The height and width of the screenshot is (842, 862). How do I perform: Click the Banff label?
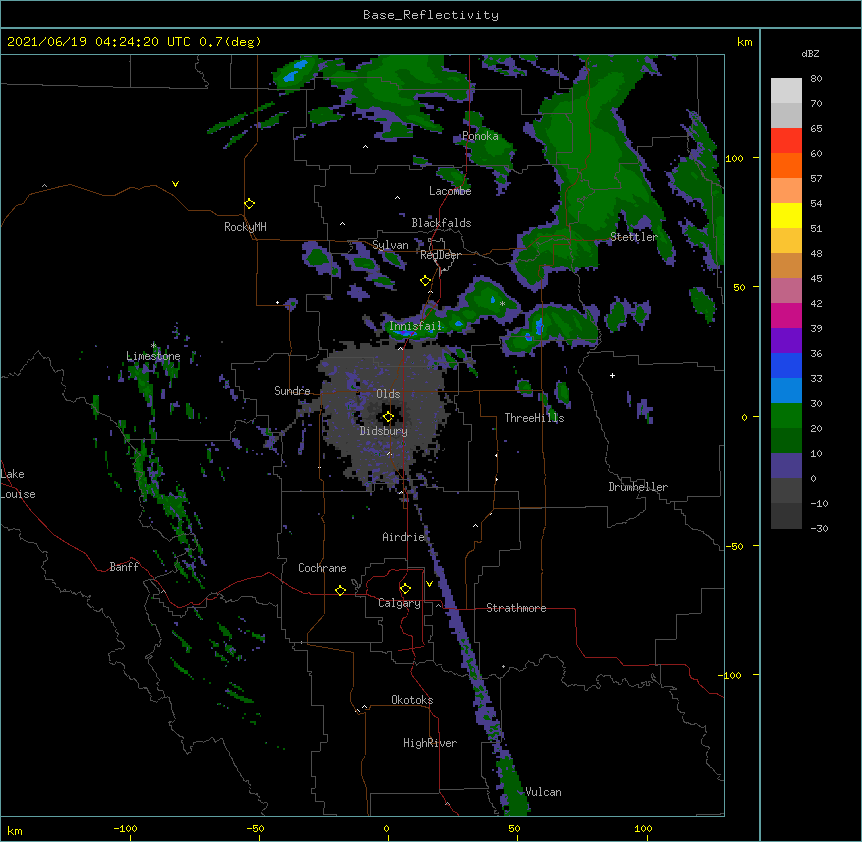click(x=124, y=567)
